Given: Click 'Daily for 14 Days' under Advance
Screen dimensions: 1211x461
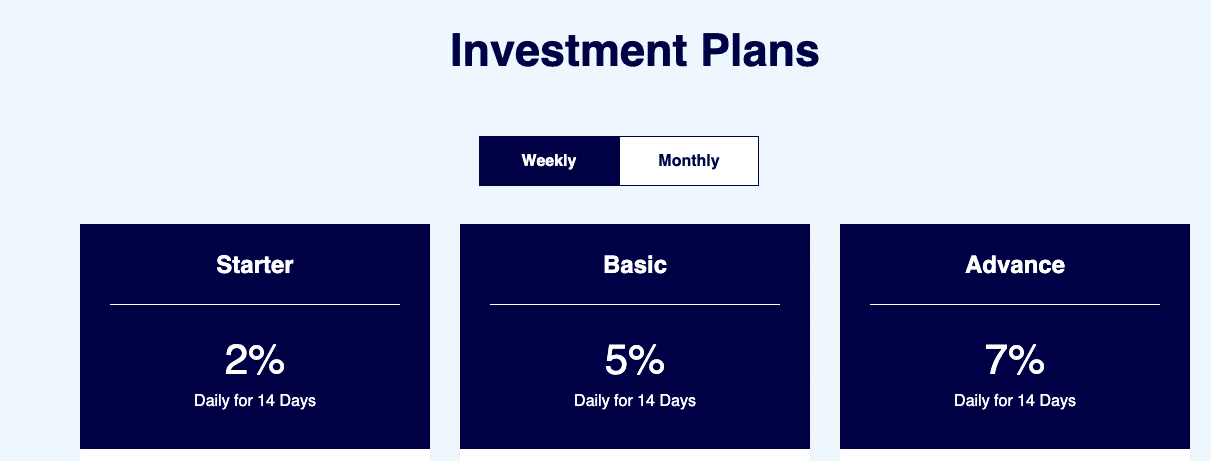Looking at the screenshot, I should (x=1015, y=401).
